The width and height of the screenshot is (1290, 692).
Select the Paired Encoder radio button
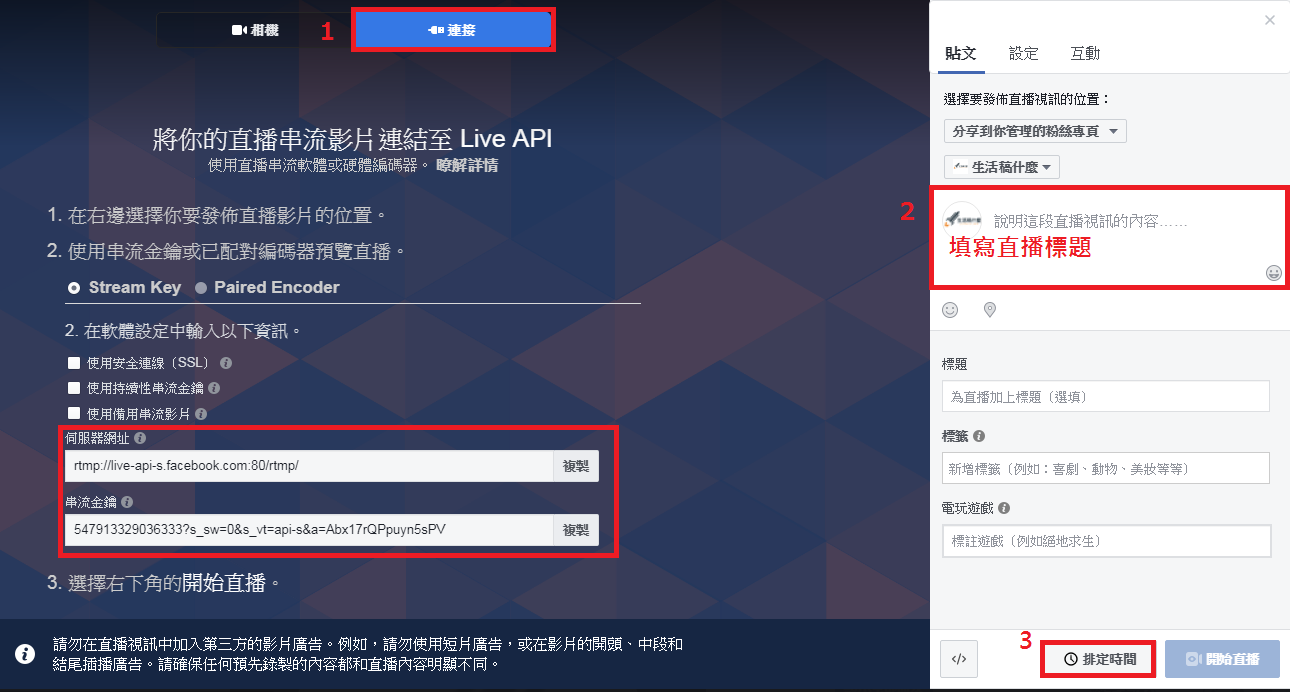click(201, 288)
